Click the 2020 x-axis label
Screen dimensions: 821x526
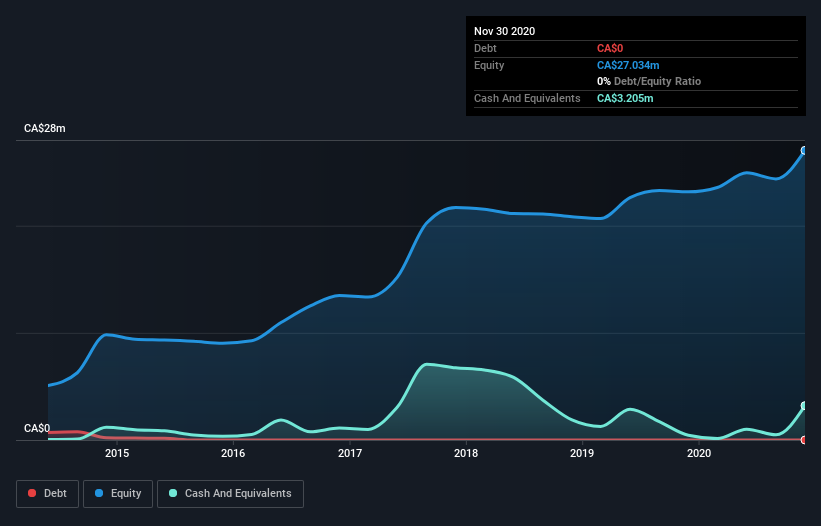(699, 453)
